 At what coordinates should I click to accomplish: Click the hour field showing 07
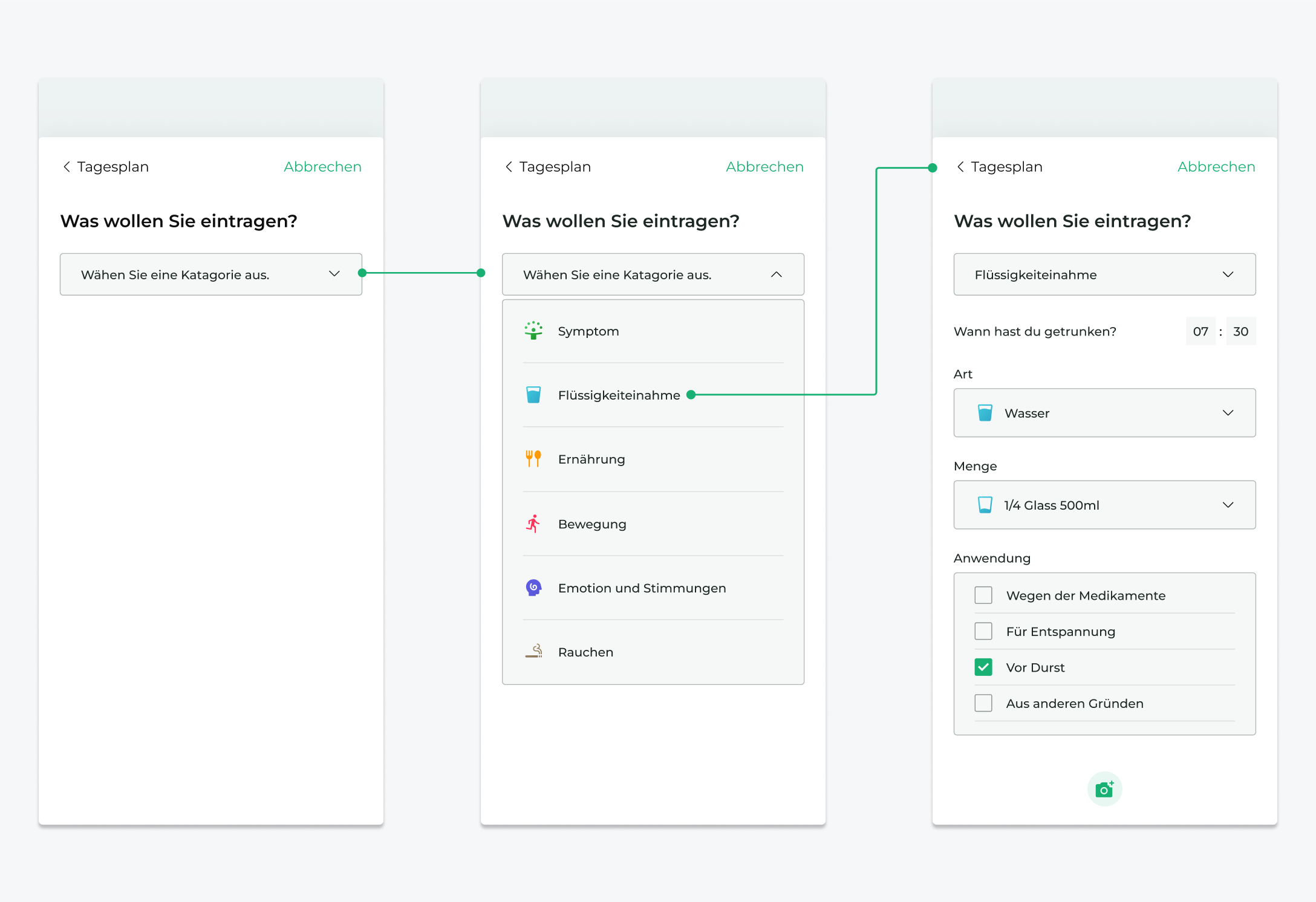point(1200,331)
